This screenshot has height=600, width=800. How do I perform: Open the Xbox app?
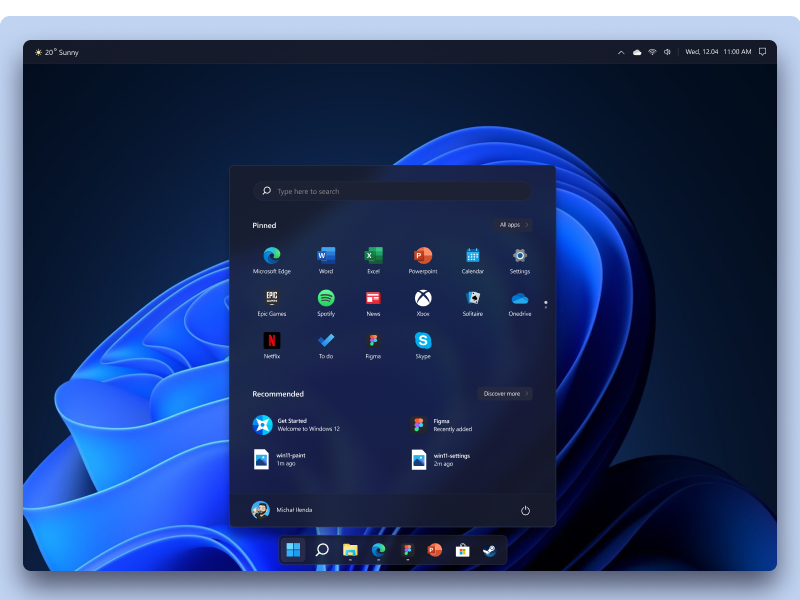tap(422, 300)
